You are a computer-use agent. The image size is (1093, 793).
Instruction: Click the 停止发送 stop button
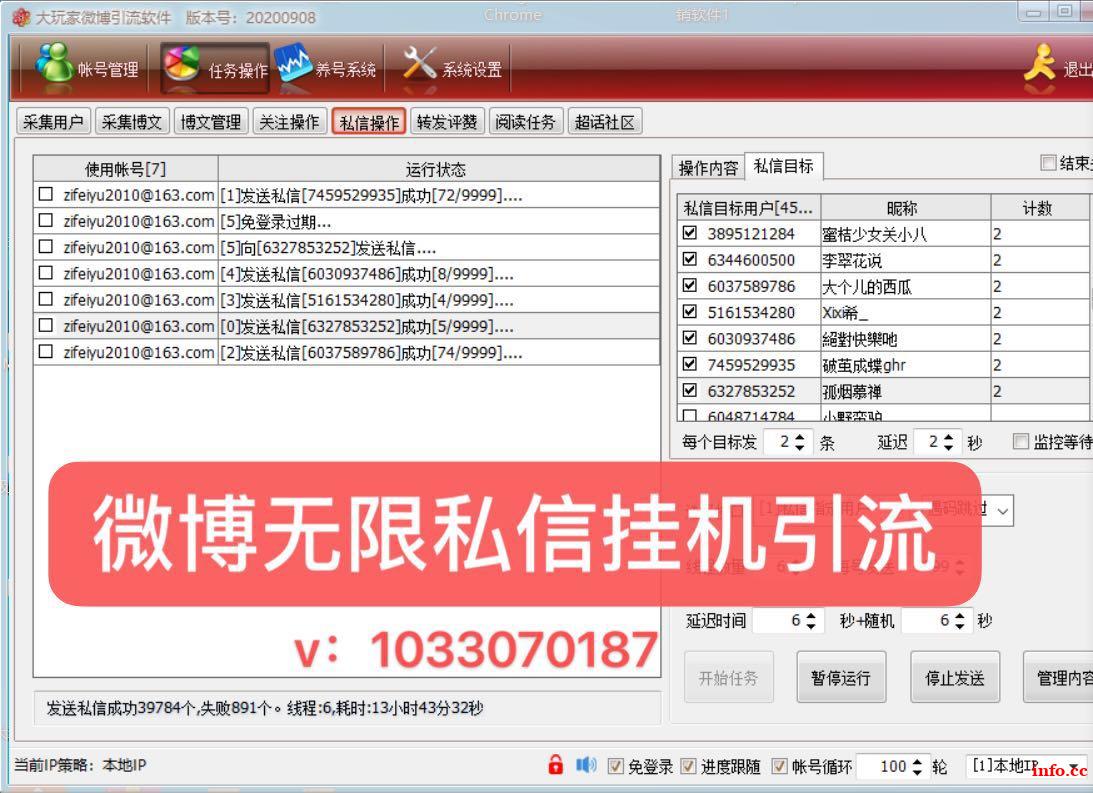(955, 677)
